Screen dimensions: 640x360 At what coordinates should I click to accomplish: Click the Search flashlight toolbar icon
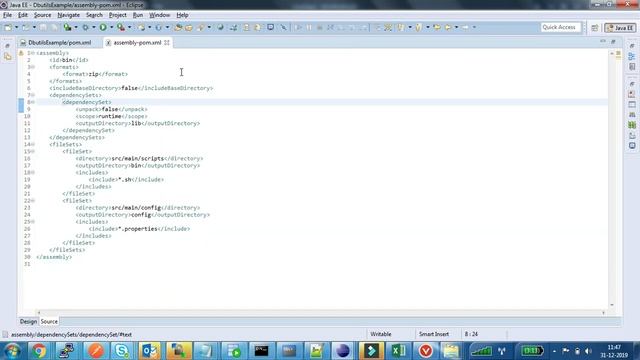tap(200, 27)
